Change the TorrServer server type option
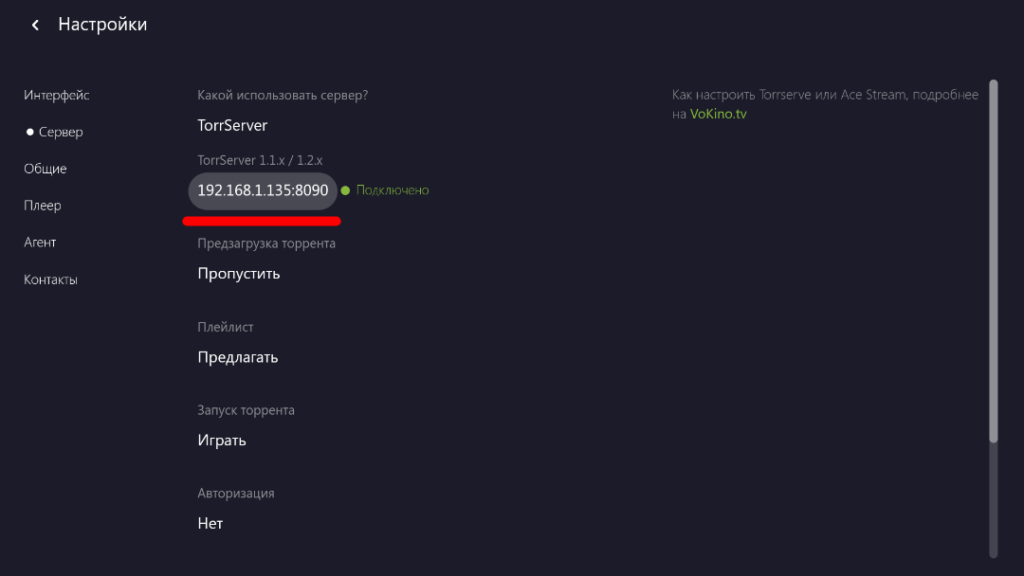 click(x=232, y=126)
